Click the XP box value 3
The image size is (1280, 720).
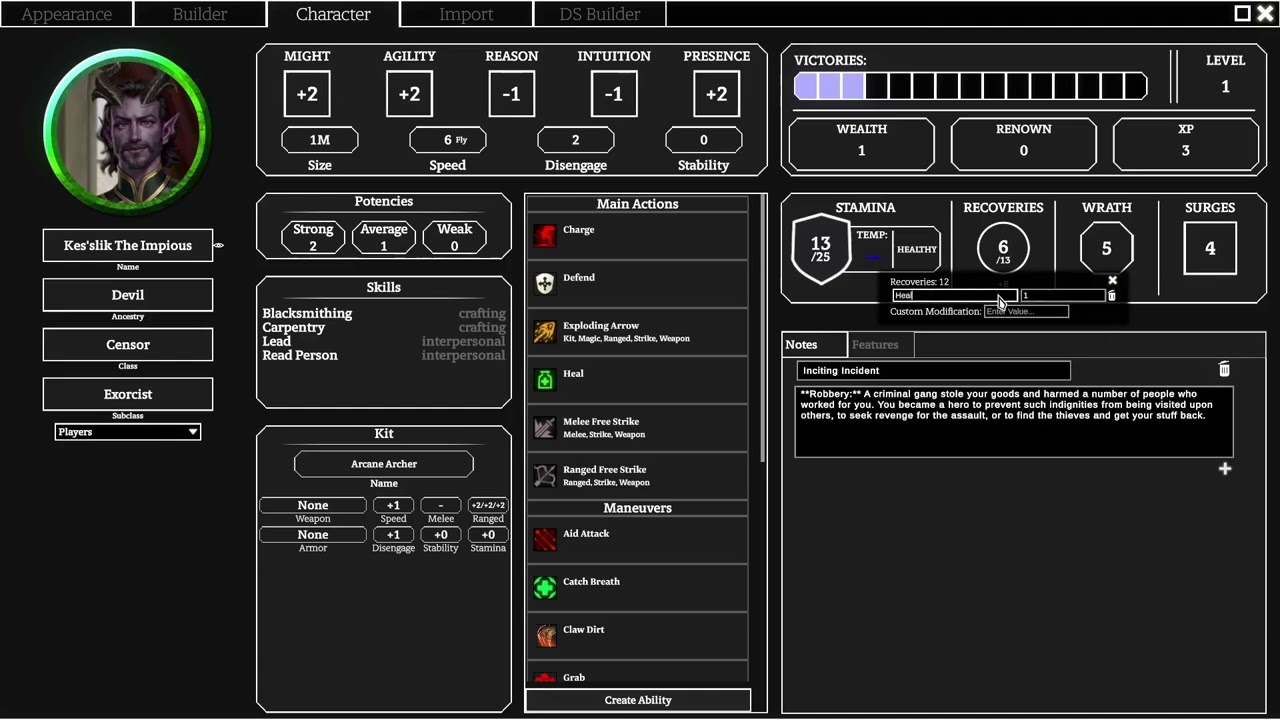[x=1185, y=143]
